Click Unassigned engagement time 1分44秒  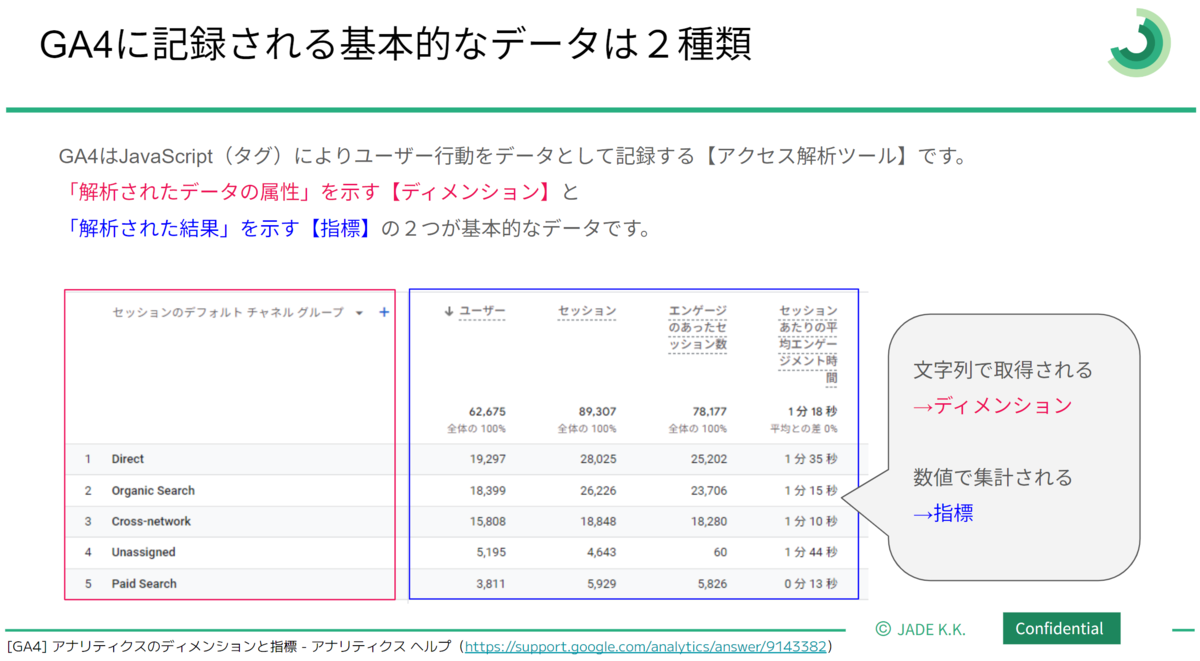click(811, 552)
